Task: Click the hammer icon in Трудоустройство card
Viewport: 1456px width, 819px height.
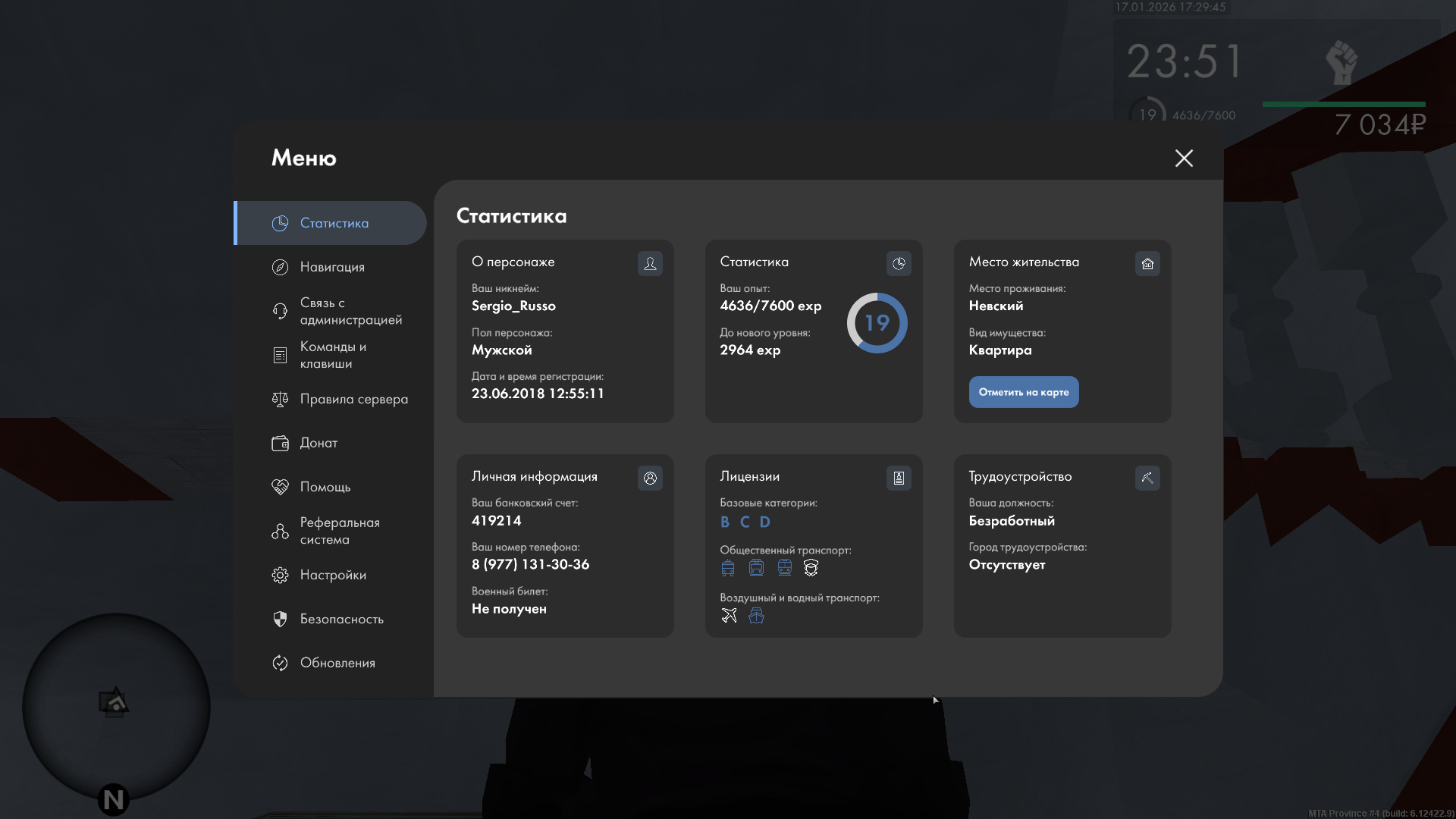Action: 1147,478
